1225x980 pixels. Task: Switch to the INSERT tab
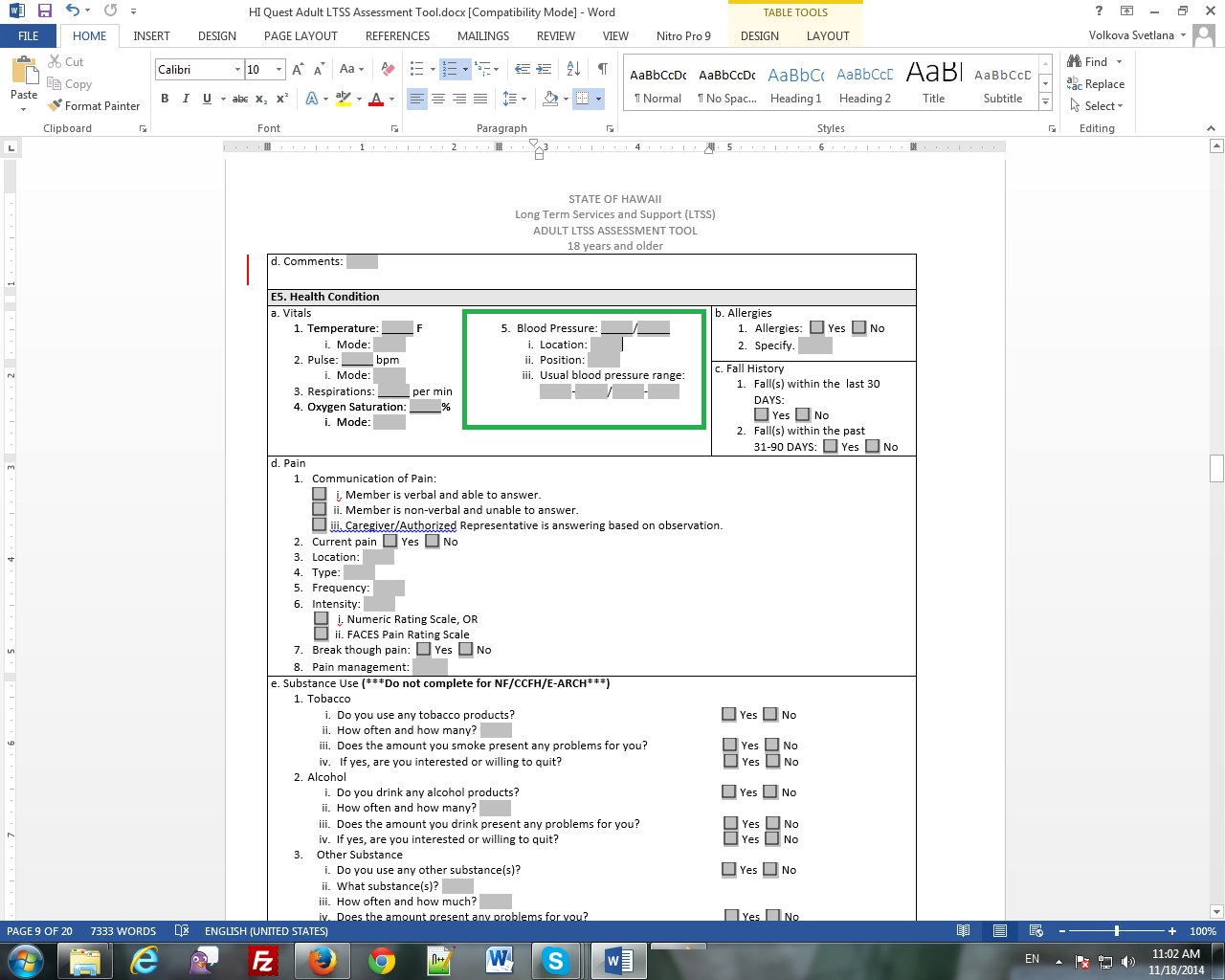pyautogui.click(x=151, y=36)
